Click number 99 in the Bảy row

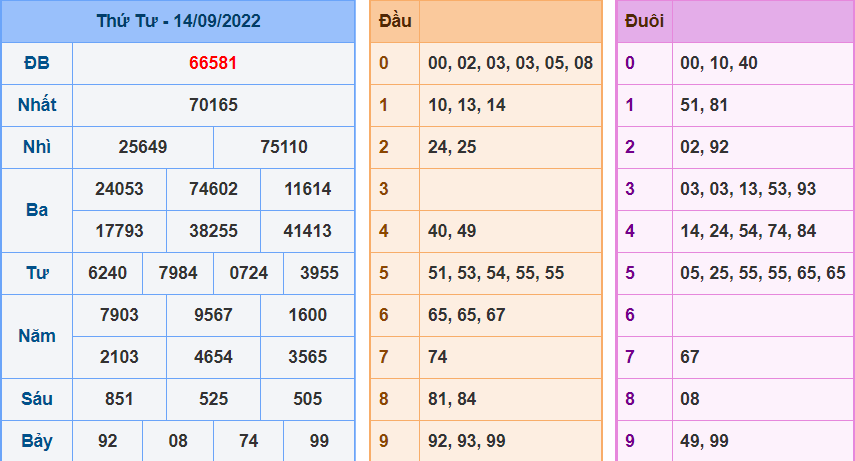320,441
